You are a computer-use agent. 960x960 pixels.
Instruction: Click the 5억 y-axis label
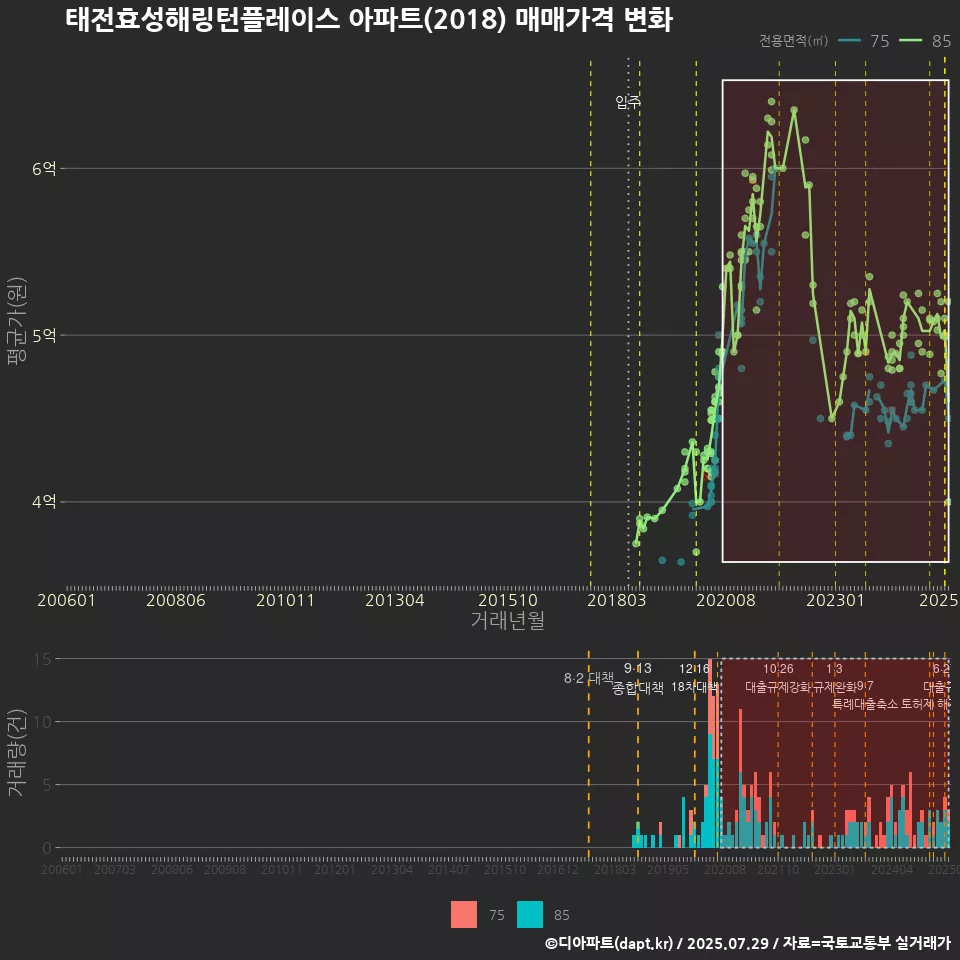(x=44, y=336)
